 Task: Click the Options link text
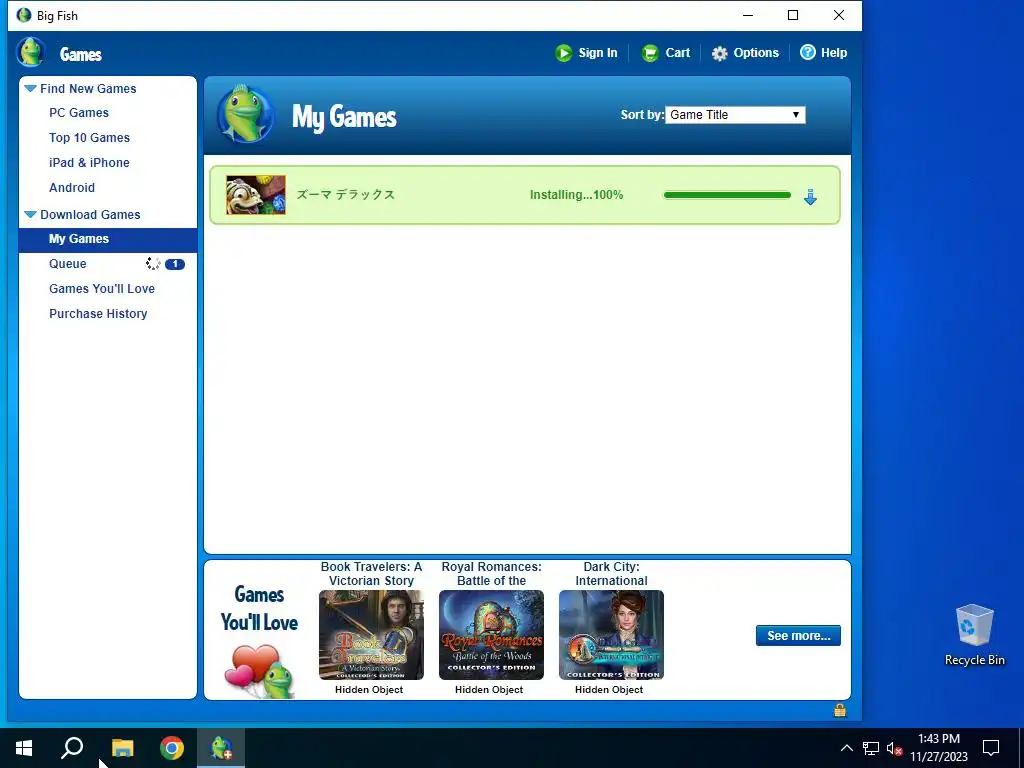756,53
